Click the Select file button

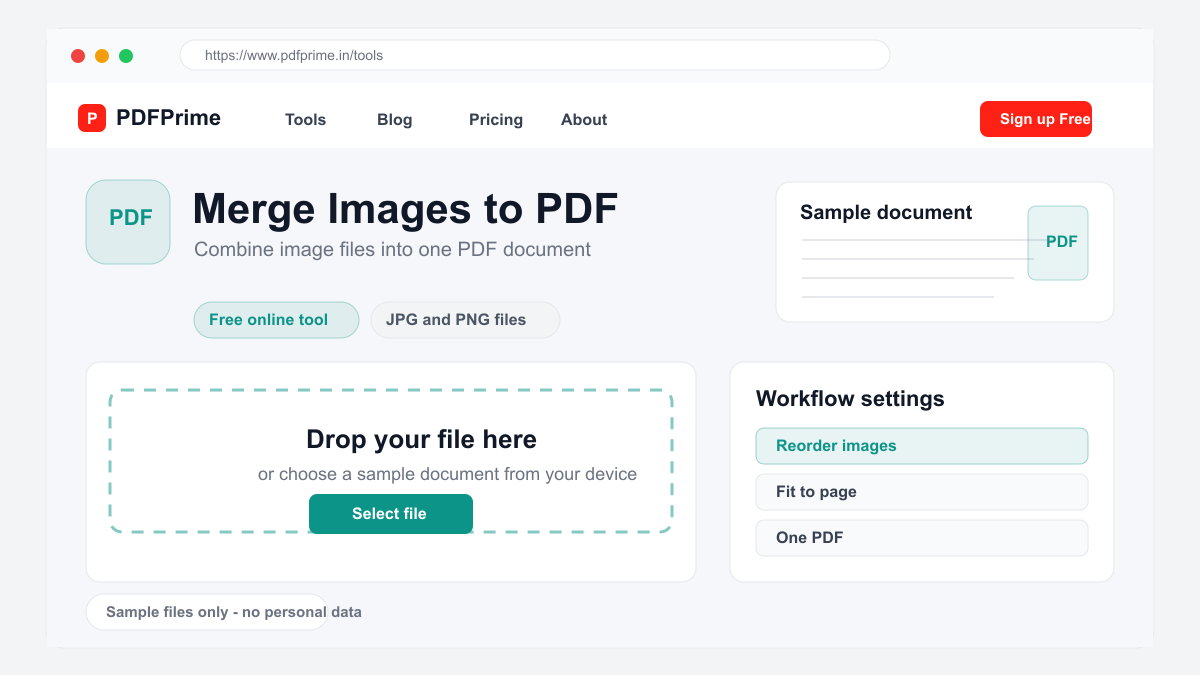pyautogui.click(x=391, y=514)
